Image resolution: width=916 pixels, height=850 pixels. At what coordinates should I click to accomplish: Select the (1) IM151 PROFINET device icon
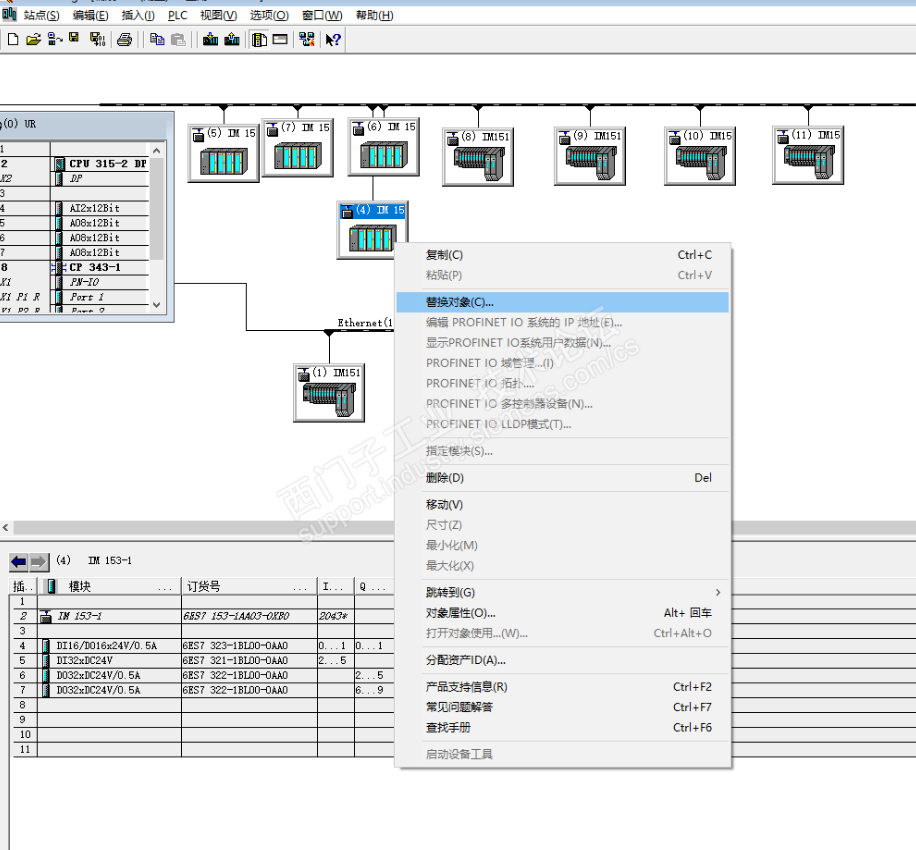[328, 393]
